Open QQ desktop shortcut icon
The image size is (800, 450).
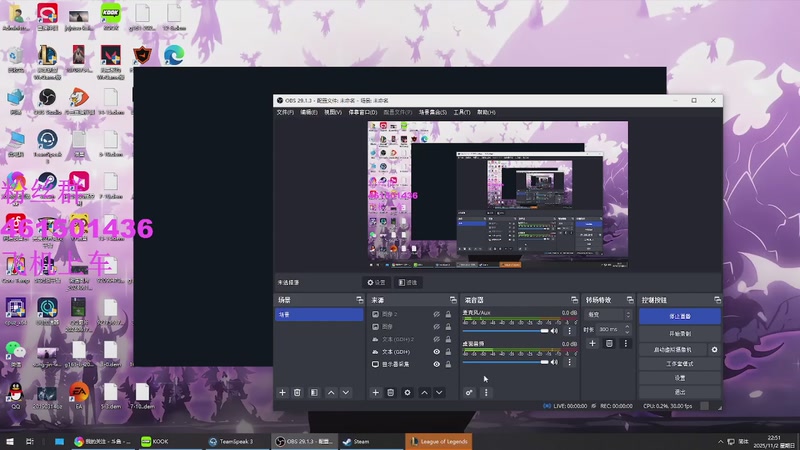[16, 396]
